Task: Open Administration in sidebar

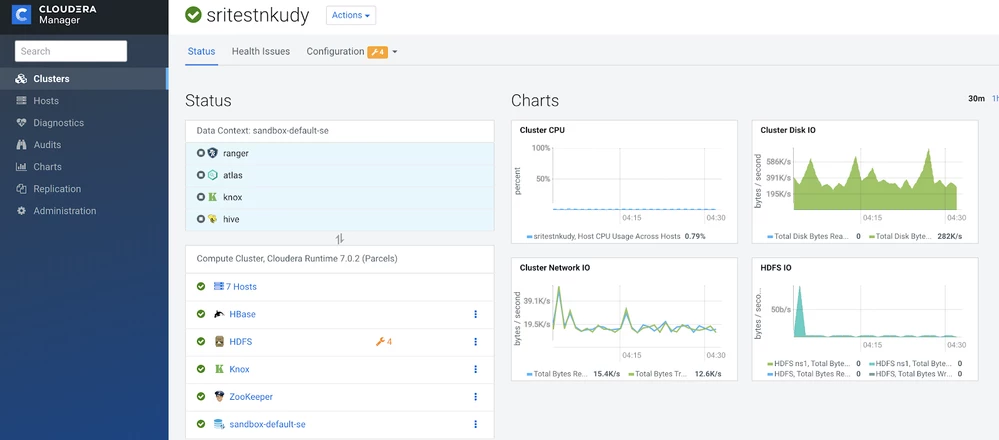Action: click(x=65, y=211)
